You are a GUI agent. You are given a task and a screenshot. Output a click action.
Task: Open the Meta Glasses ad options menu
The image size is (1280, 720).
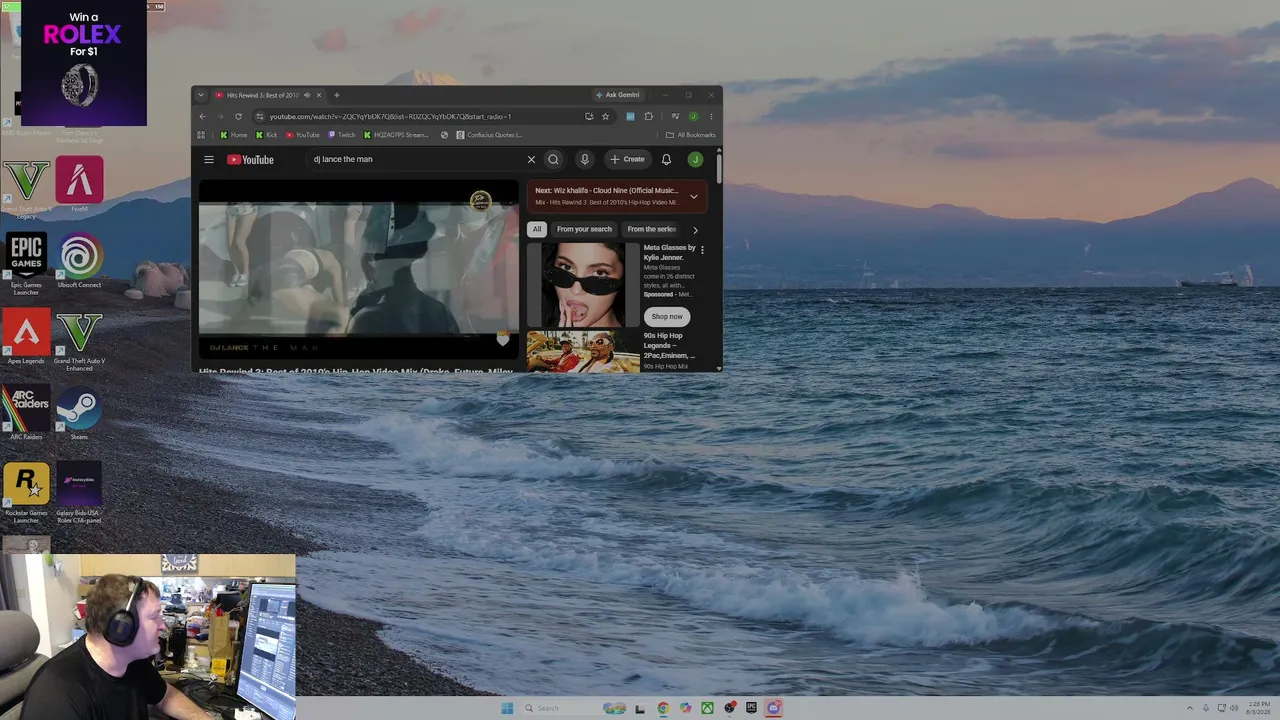click(x=702, y=250)
